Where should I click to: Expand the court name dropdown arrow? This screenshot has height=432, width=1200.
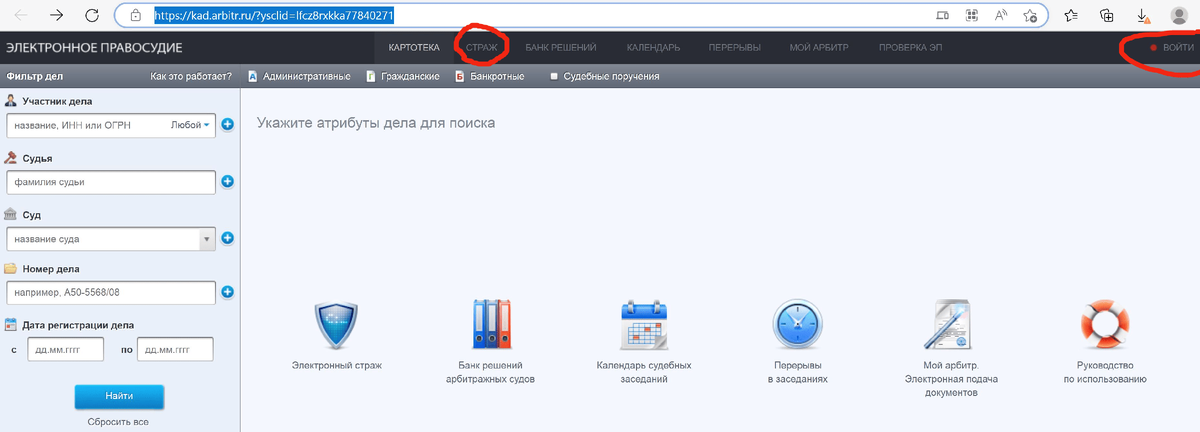click(208, 239)
